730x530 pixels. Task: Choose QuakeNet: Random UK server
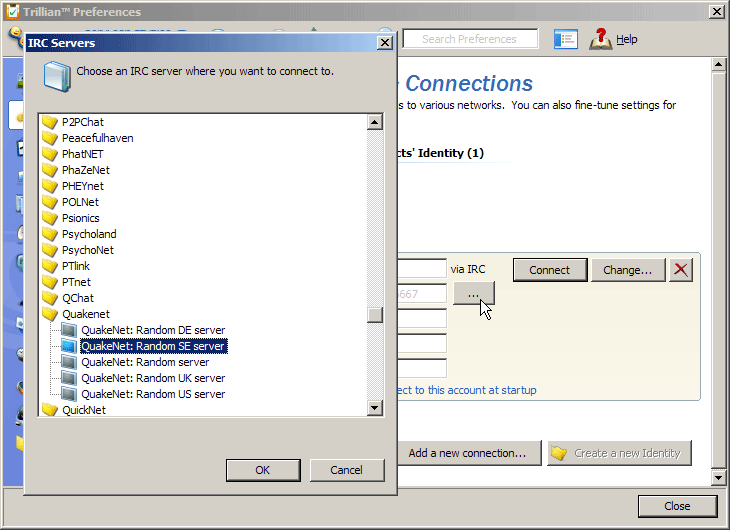[x=153, y=378]
